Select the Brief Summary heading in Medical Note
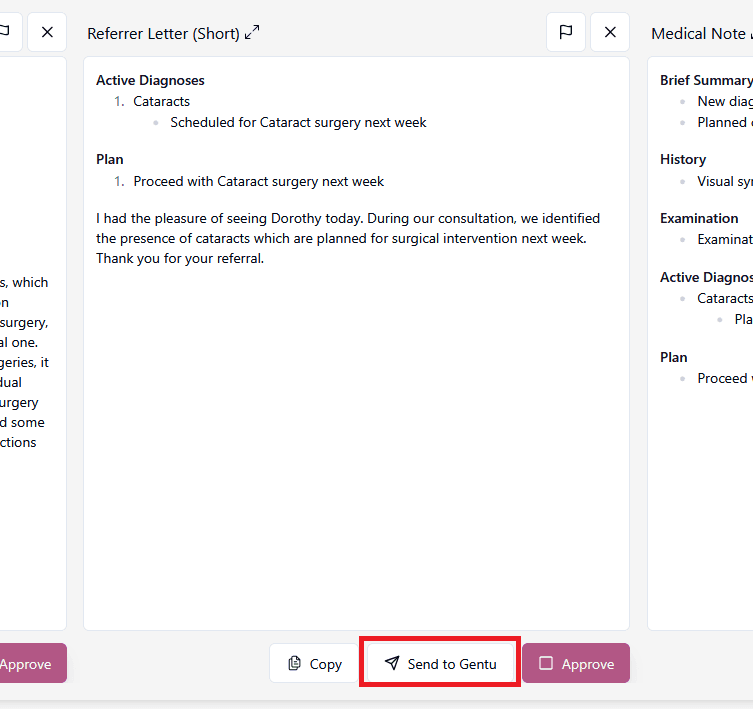 tap(706, 80)
